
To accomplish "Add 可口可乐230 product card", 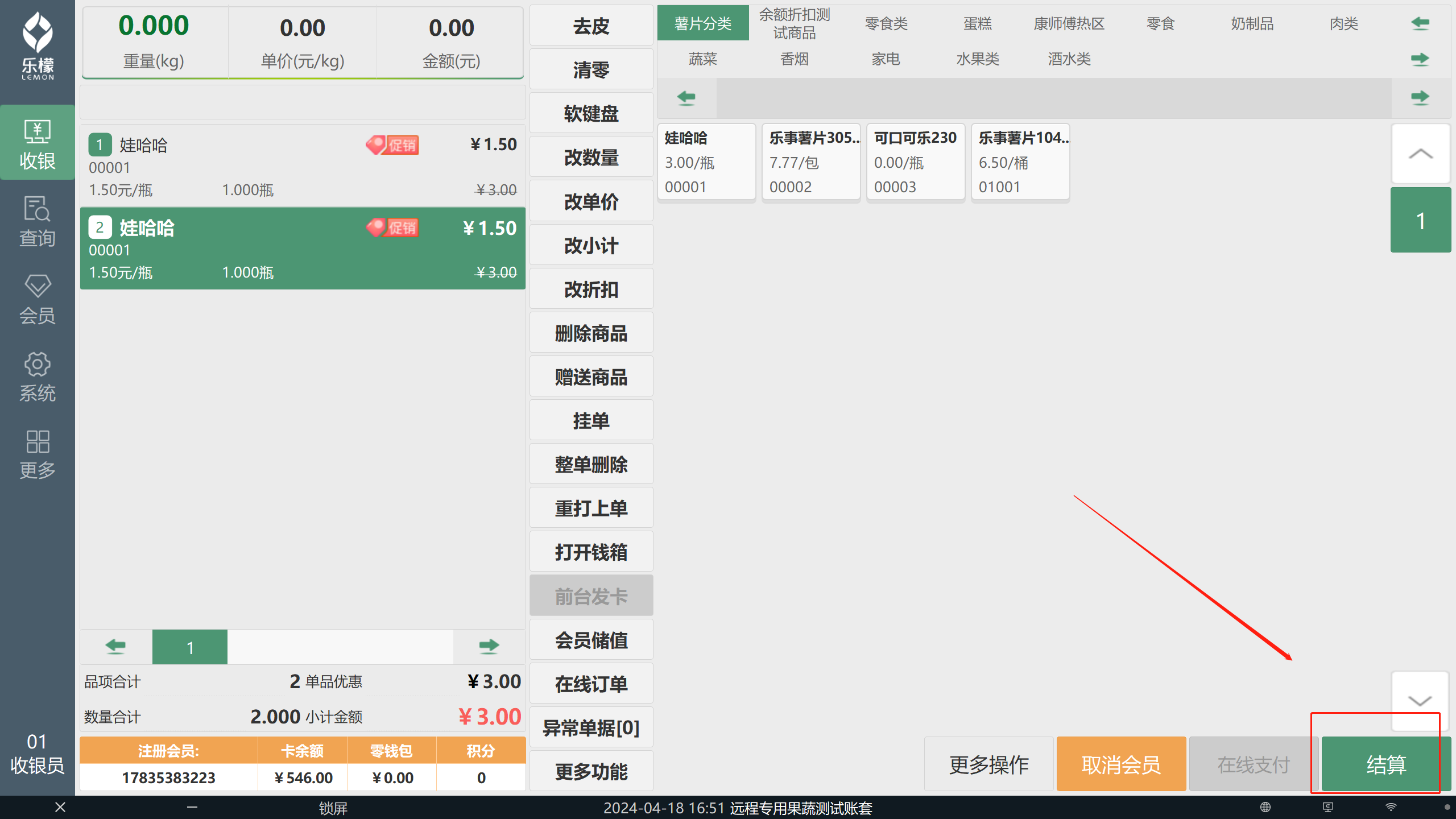I will (916, 162).
